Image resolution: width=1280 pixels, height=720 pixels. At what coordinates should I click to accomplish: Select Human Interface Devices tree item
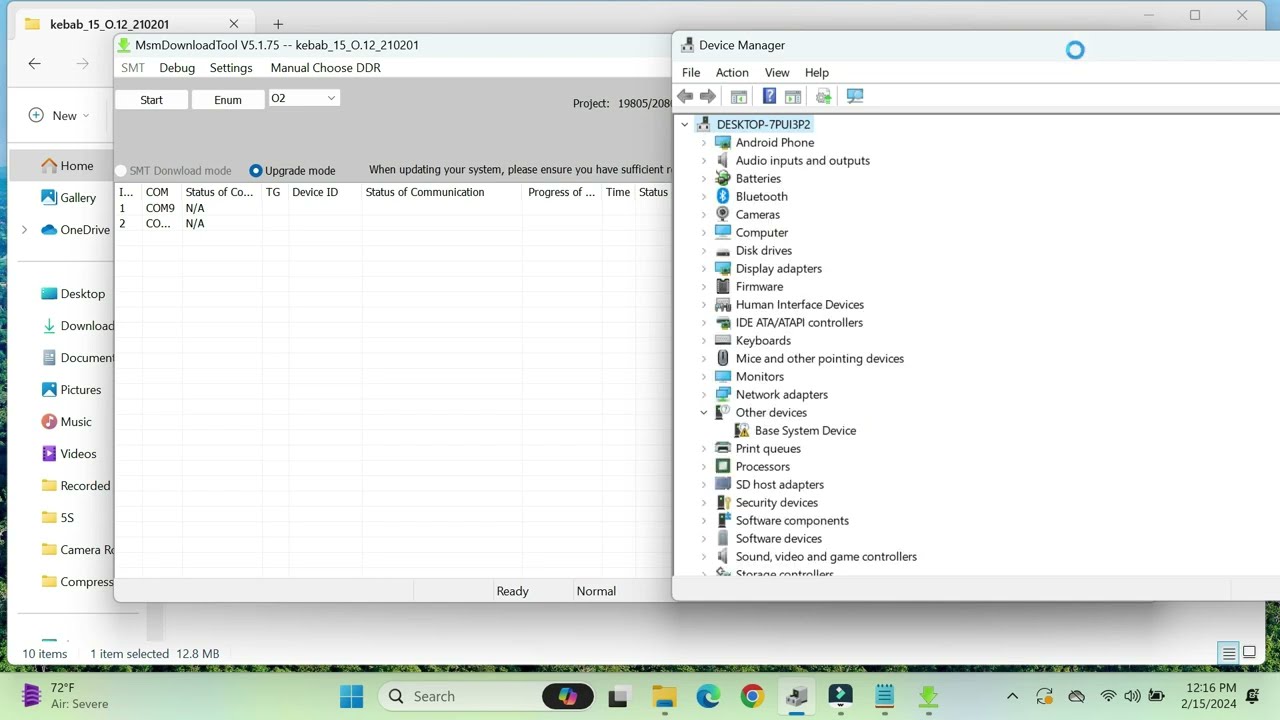pyautogui.click(x=800, y=304)
